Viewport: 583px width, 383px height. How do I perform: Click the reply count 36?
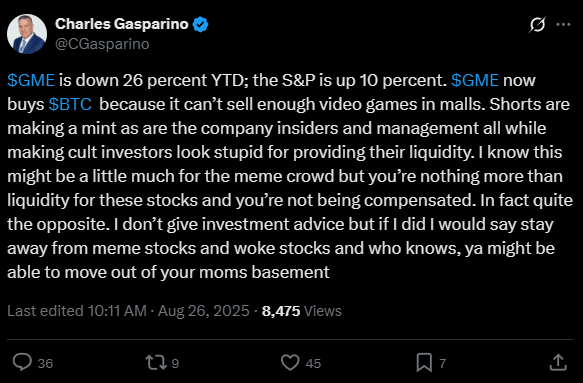45,363
